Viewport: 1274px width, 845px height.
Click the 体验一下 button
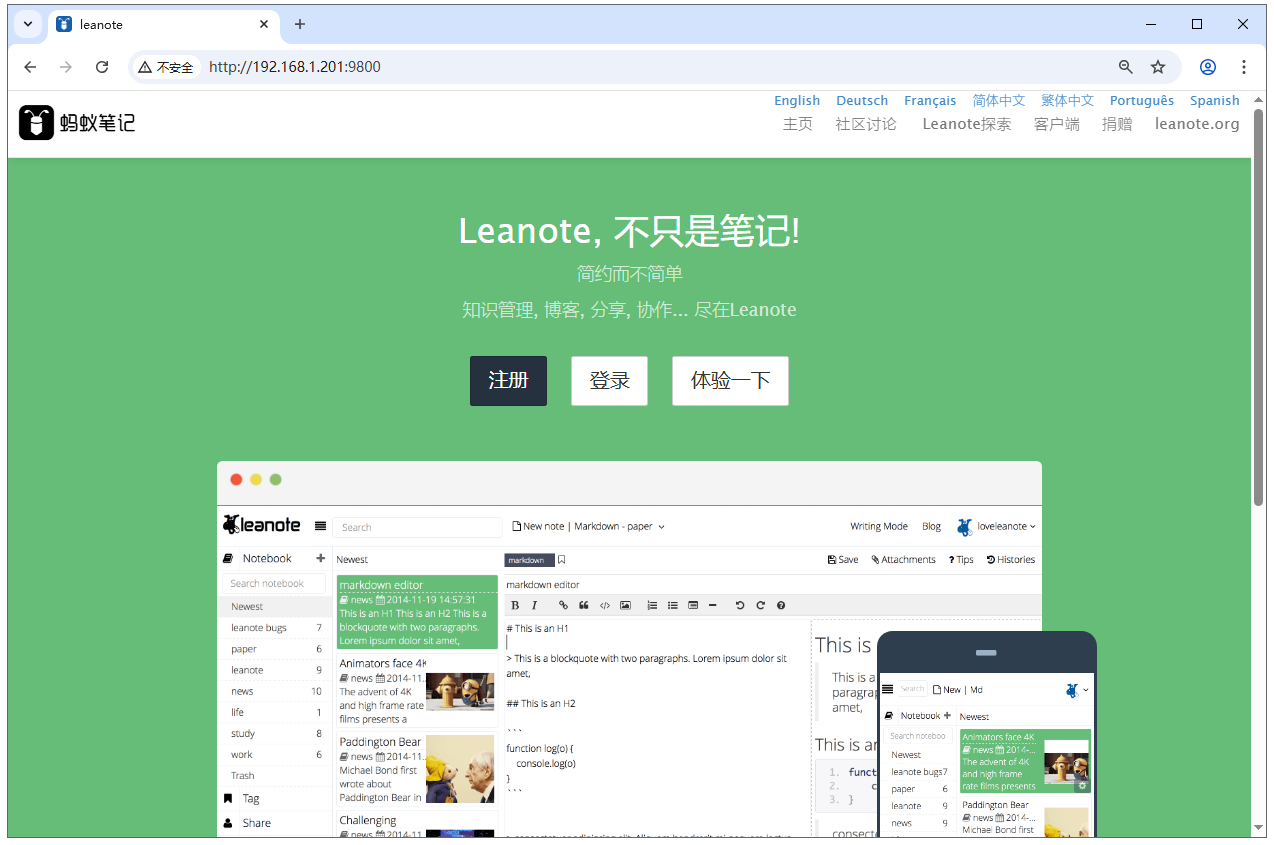[730, 381]
